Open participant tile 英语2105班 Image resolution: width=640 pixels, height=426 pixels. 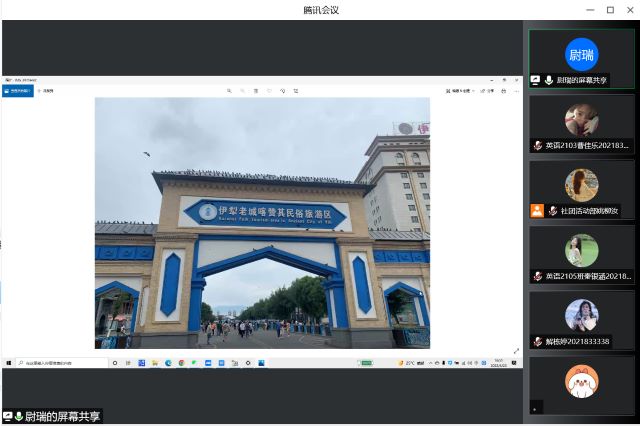[581, 255]
